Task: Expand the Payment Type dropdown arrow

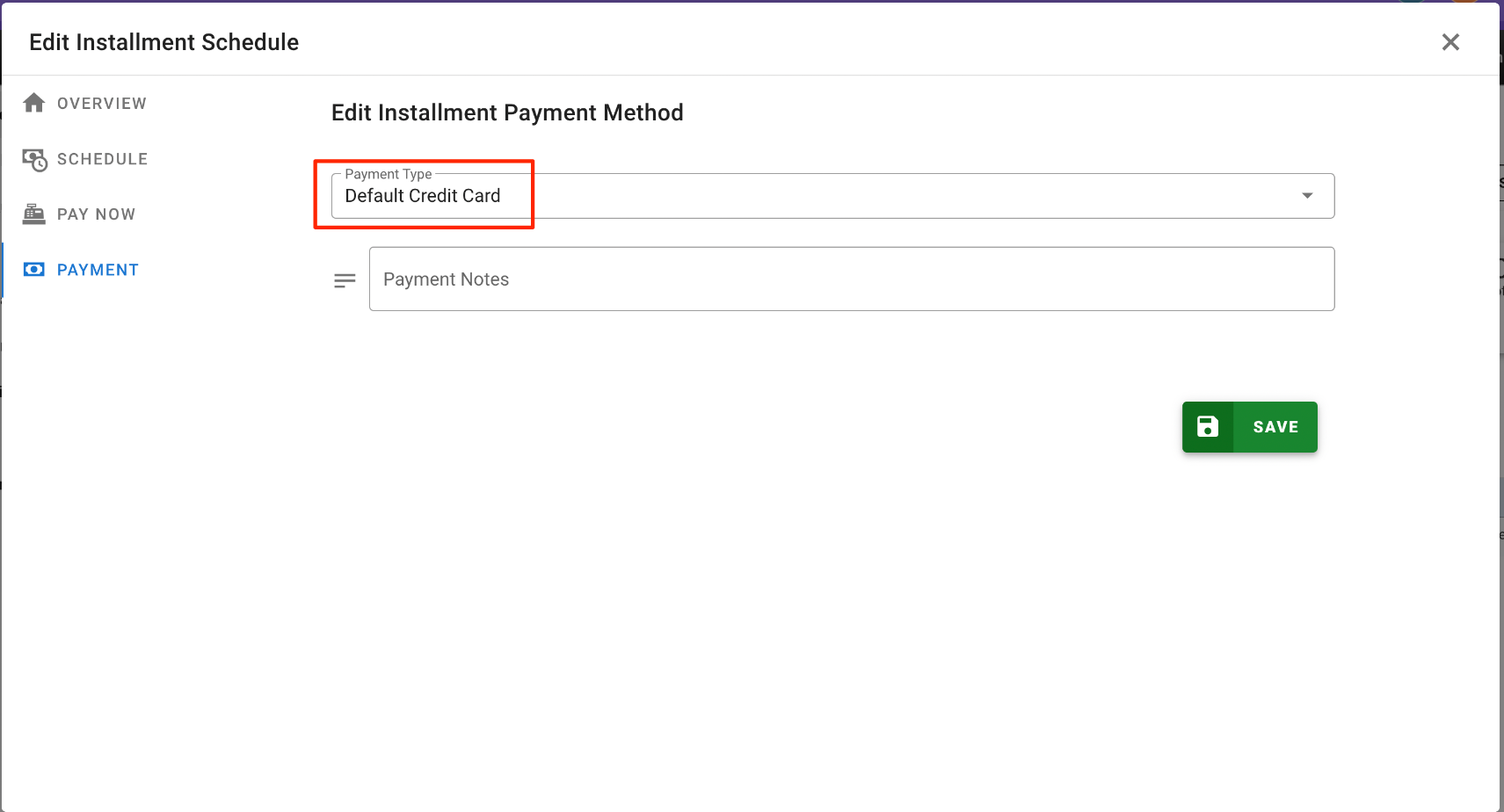Action: point(1307,196)
